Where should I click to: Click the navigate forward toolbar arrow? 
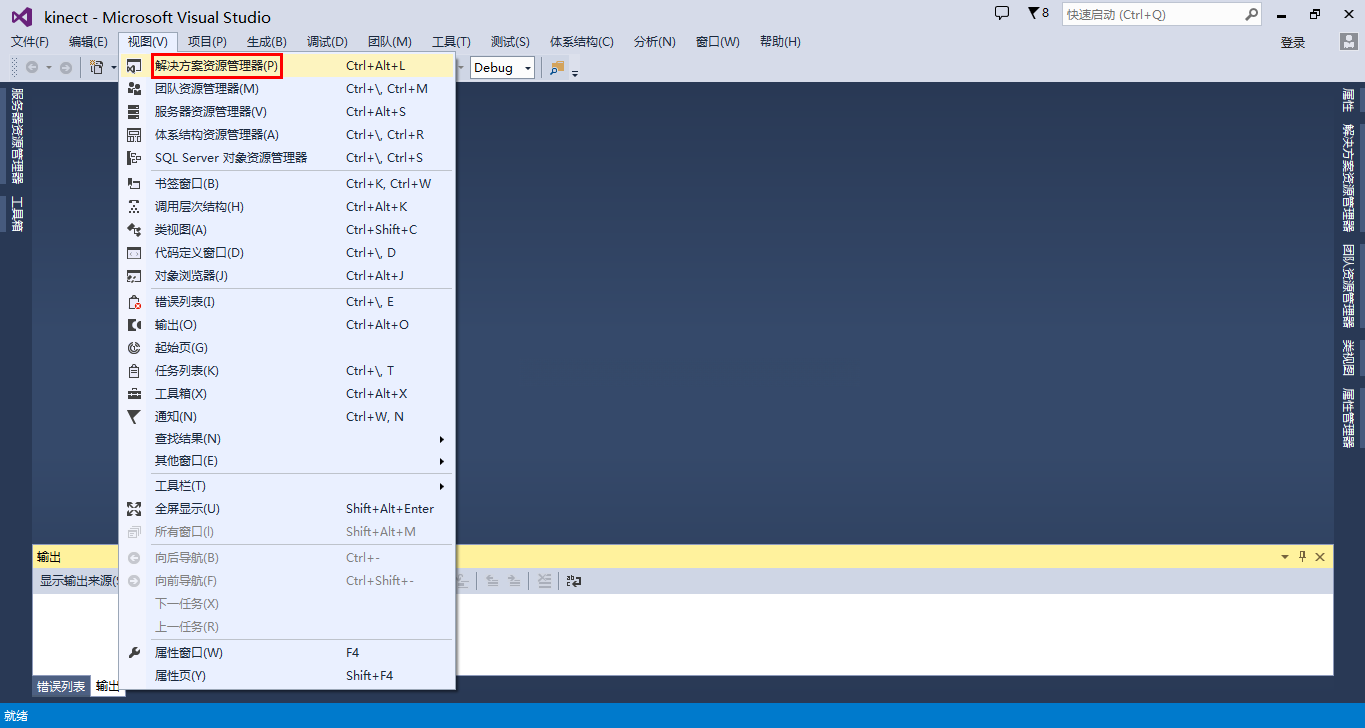click(66, 67)
